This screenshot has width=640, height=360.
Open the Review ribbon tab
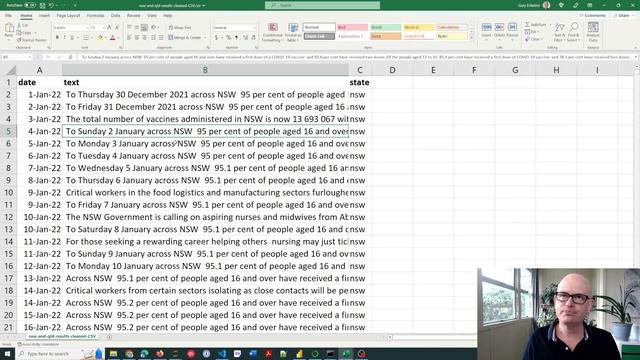click(133, 16)
